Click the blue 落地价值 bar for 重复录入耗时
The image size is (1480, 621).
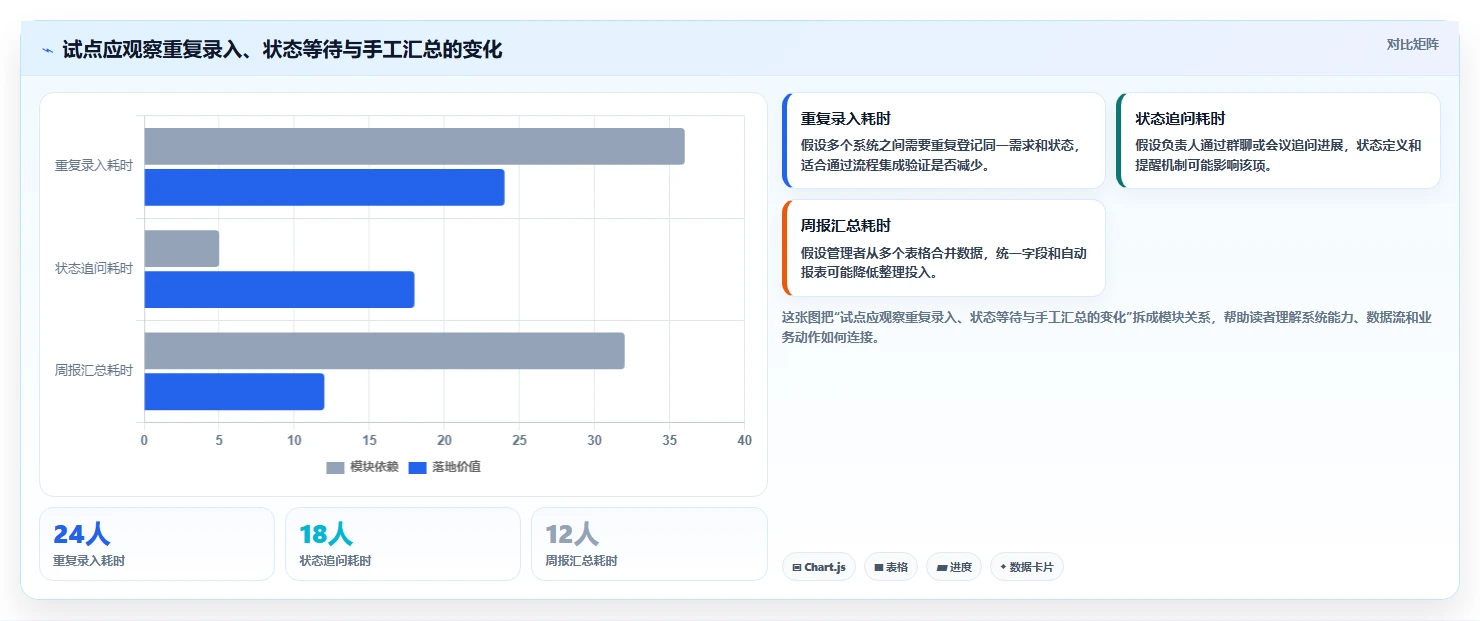click(x=324, y=187)
